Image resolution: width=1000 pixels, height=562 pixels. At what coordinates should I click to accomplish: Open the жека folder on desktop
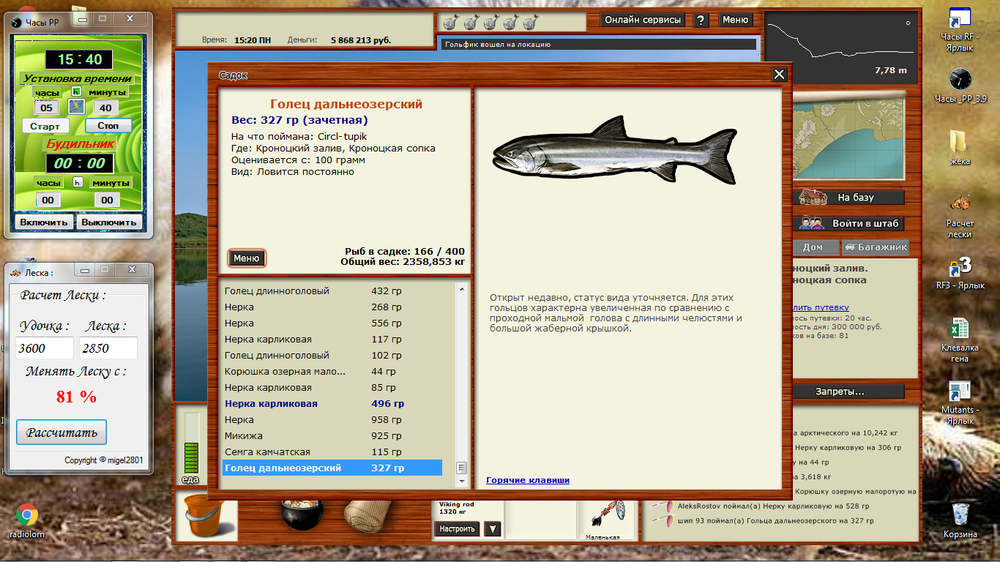pyautogui.click(x=959, y=147)
